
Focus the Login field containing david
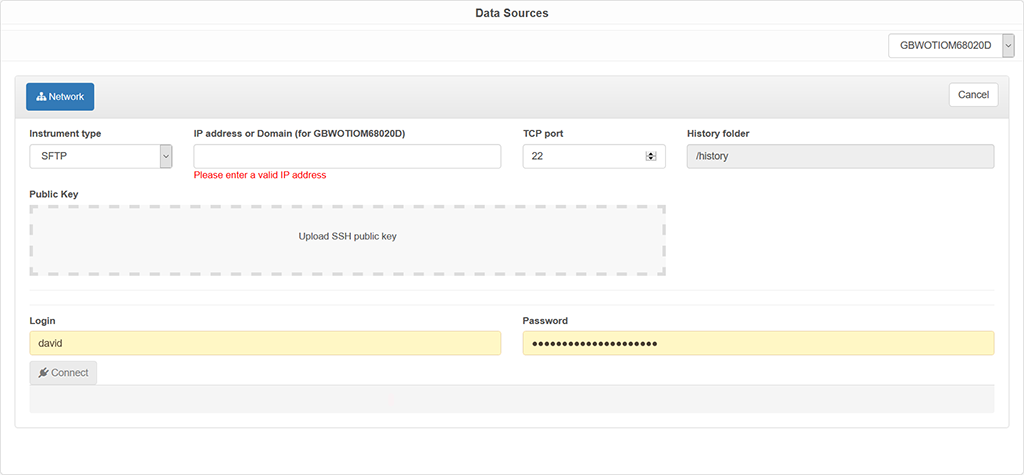[265, 343]
